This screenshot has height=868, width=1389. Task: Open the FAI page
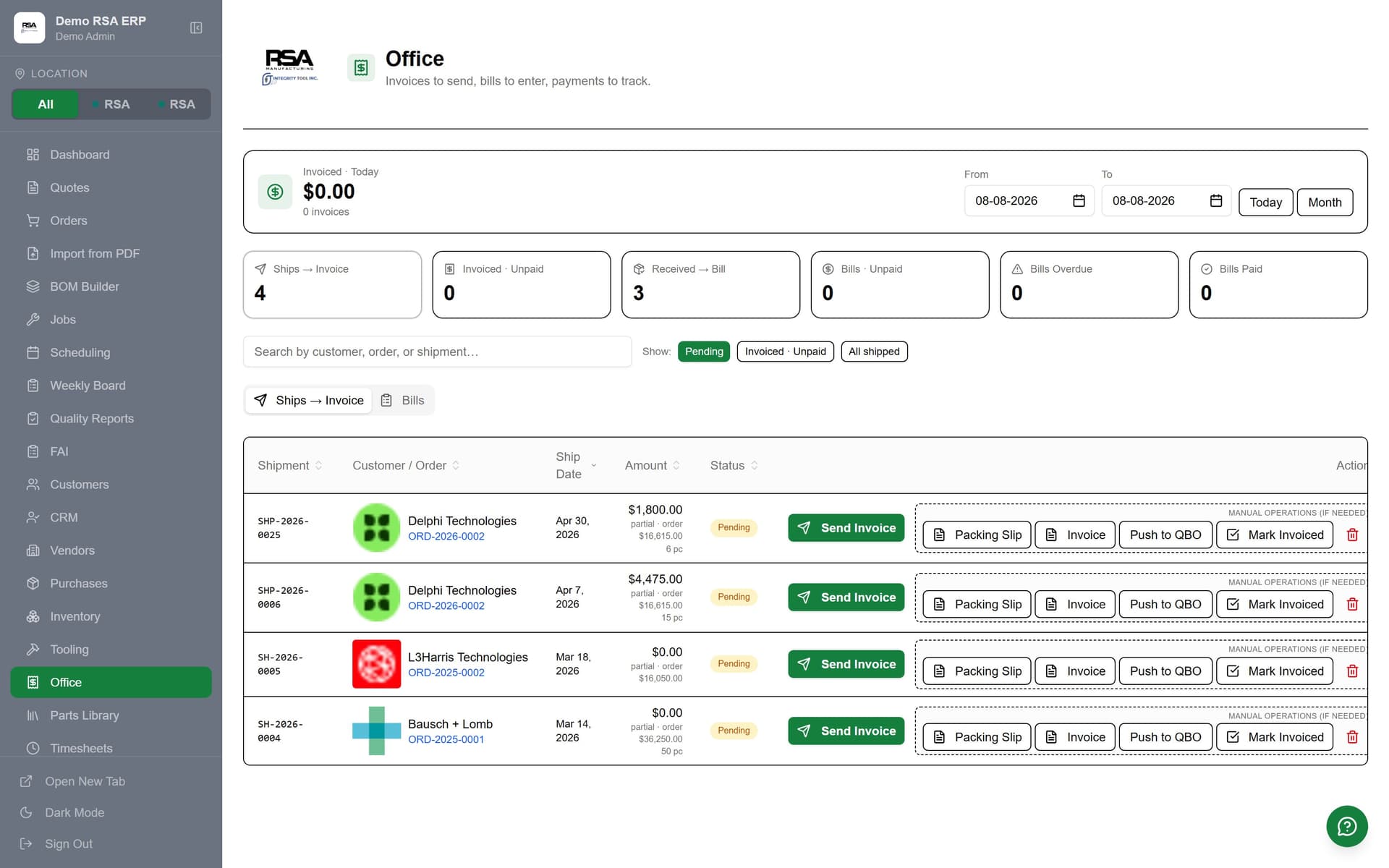click(x=111, y=451)
